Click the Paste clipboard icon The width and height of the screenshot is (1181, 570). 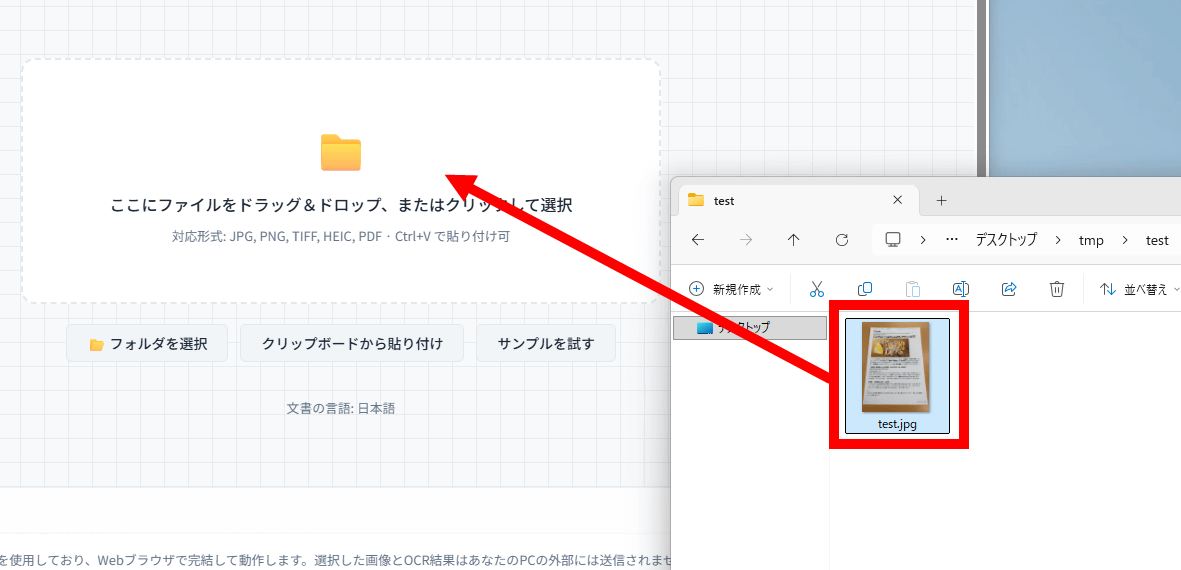[x=913, y=289]
